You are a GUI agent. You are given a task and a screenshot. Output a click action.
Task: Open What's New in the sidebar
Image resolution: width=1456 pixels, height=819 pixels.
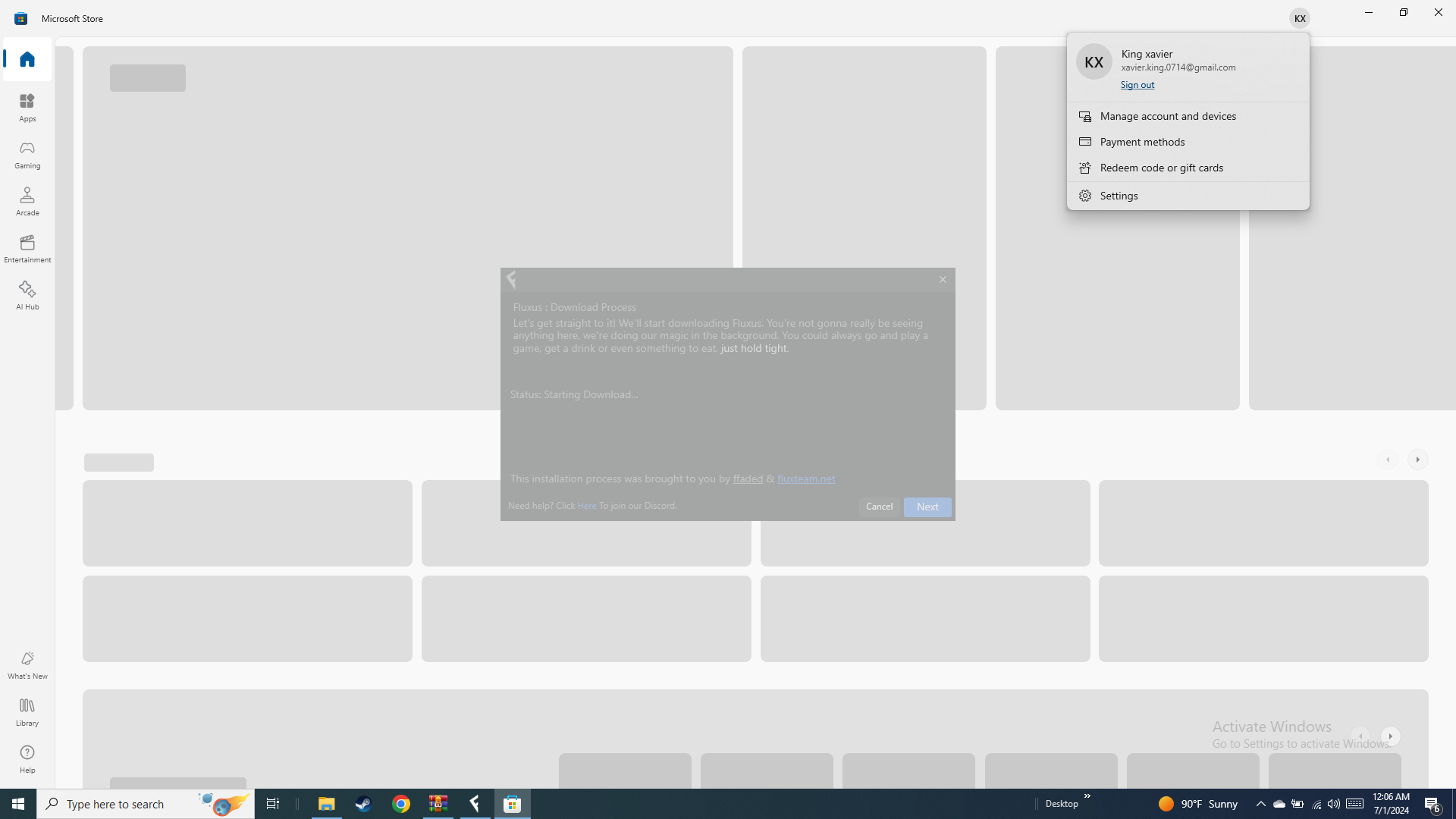(27, 664)
